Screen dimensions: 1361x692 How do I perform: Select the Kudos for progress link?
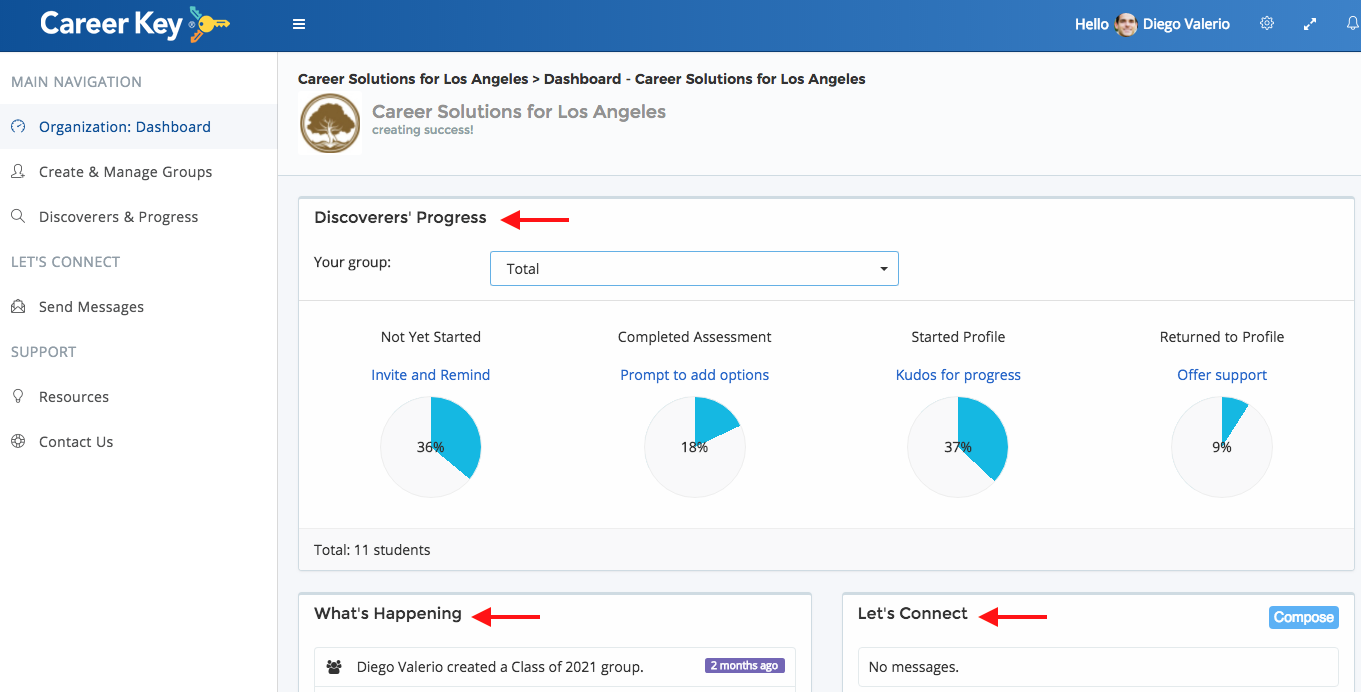point(958,375)
